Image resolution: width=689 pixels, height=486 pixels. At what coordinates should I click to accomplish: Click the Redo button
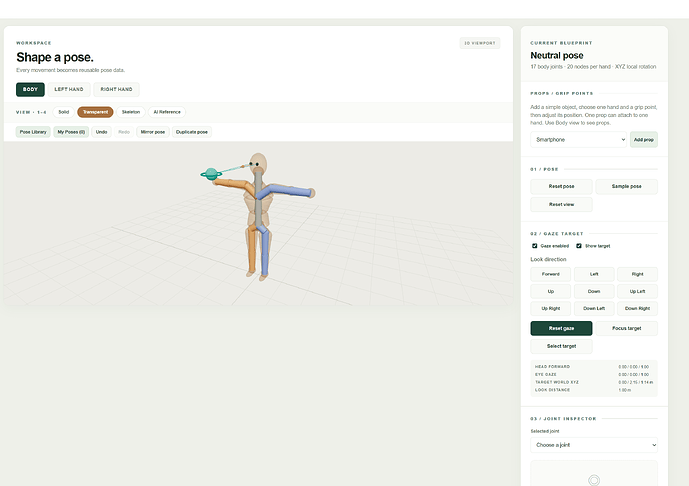pos(124,132)
